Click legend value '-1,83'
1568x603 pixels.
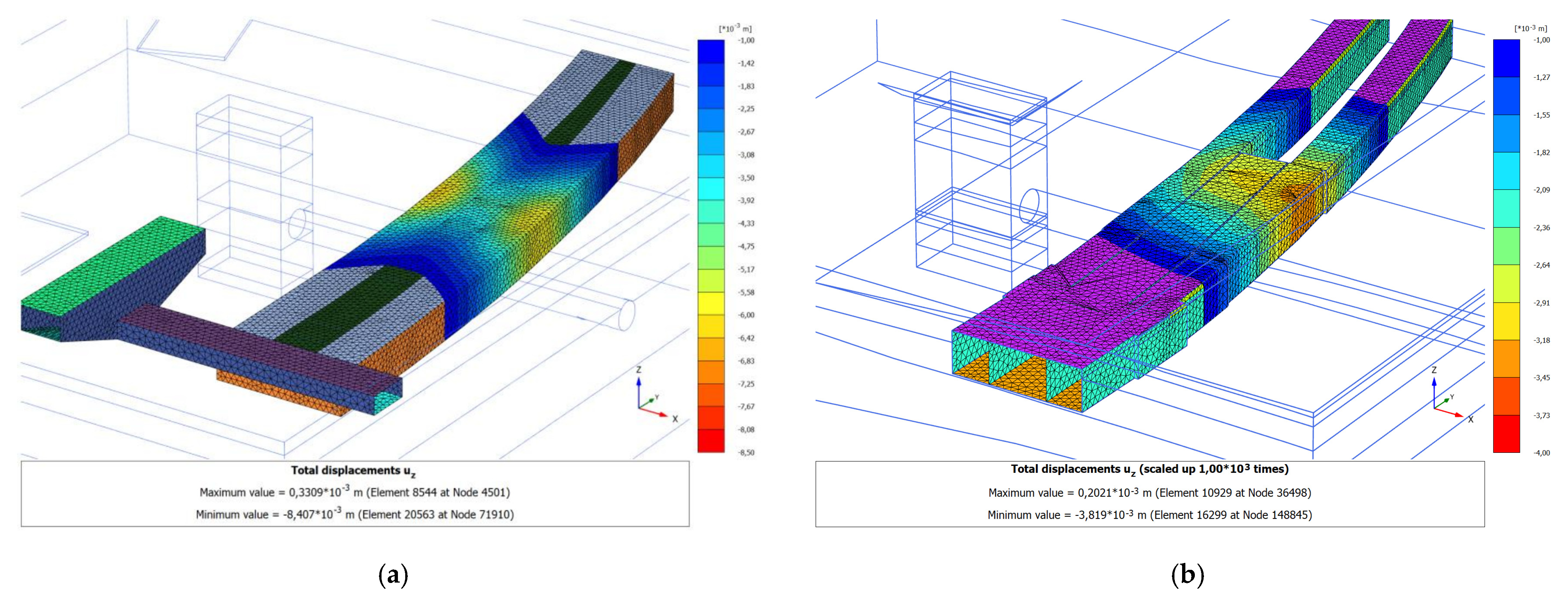click(746, 86)
